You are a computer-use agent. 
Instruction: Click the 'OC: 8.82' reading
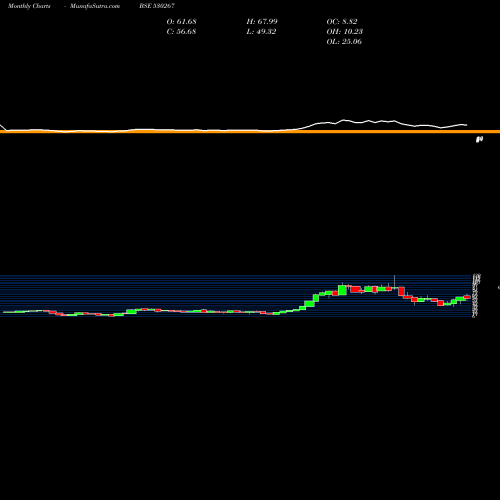coord(342,21)
